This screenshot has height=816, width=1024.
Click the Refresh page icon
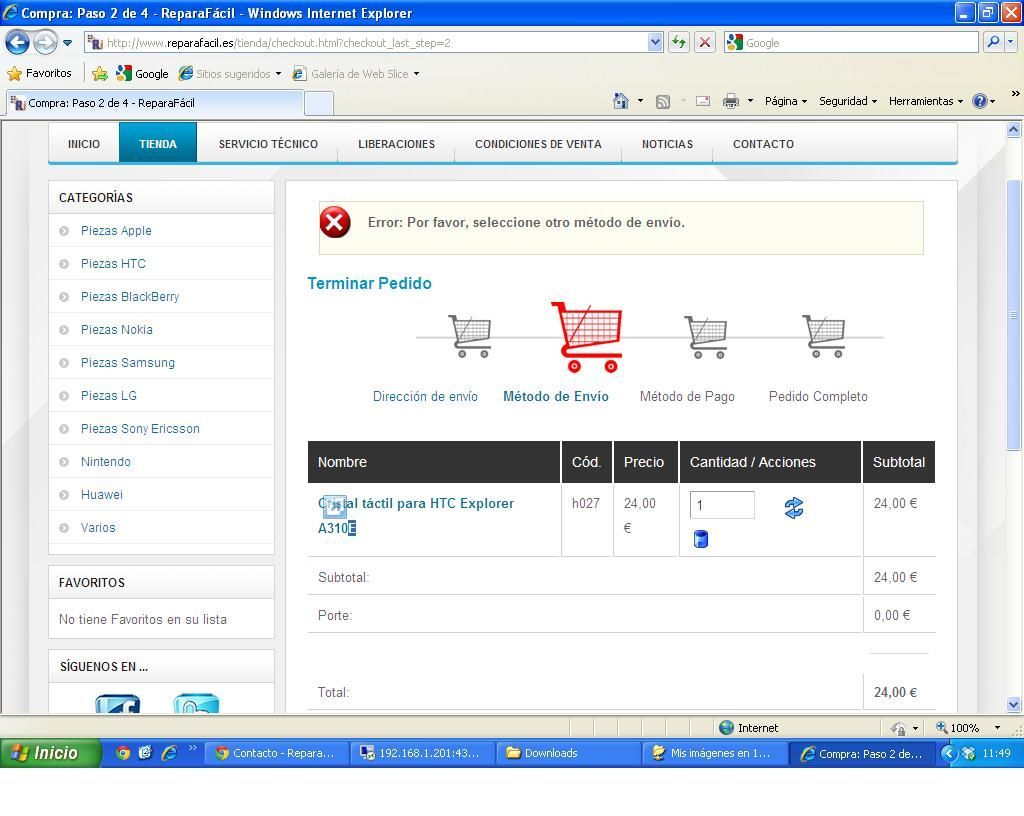679,43
